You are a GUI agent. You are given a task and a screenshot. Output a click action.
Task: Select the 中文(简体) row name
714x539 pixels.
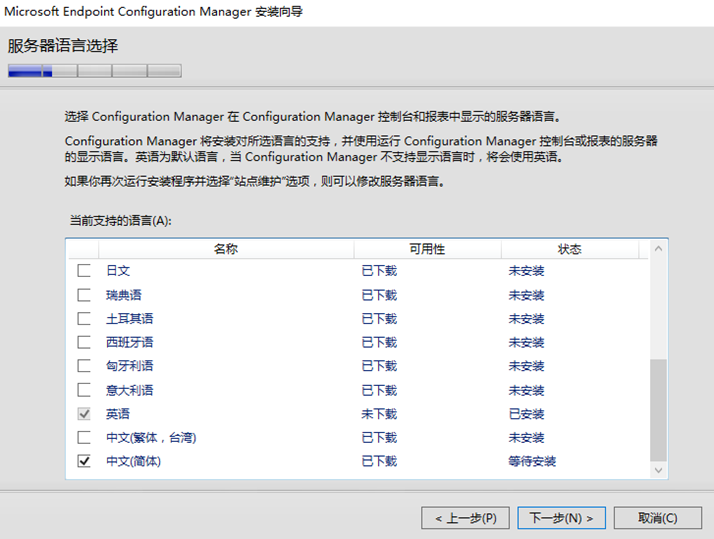pyautogui.click(x=133, y=461)
